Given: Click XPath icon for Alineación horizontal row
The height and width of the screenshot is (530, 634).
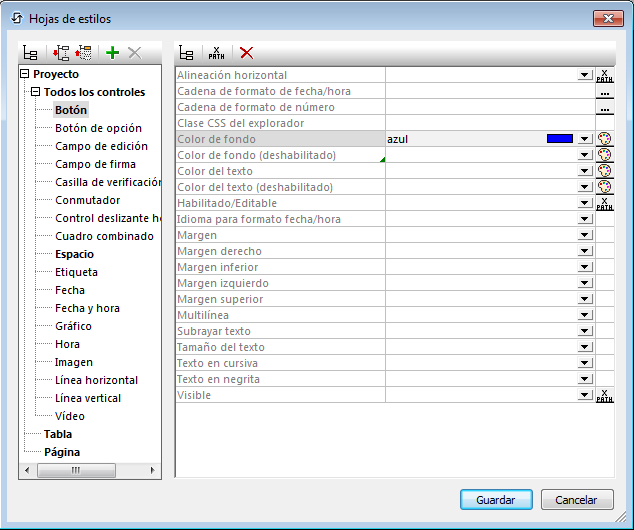Looking at the screenshot, I should pyautogui.click(x=604, y=75).
